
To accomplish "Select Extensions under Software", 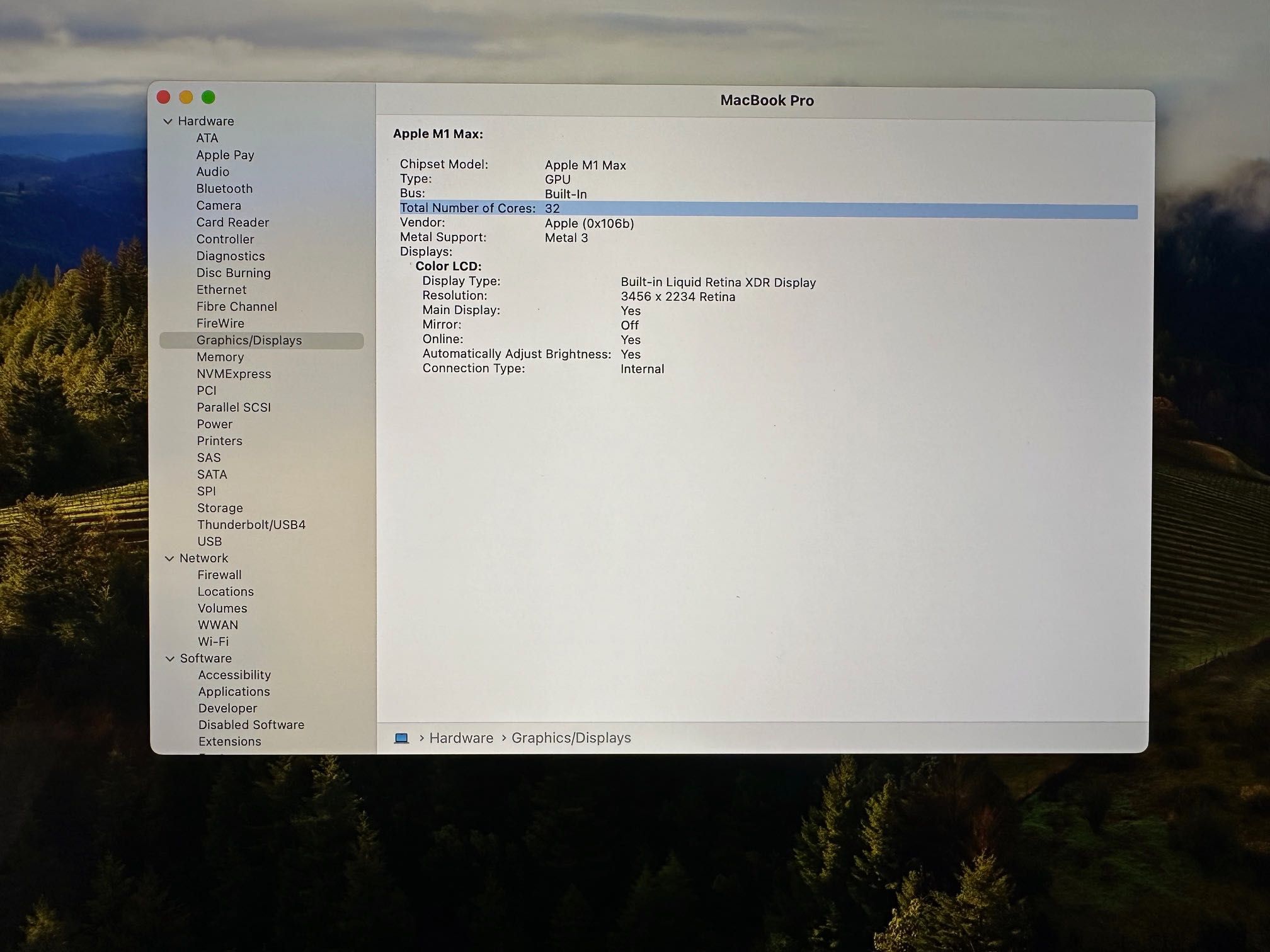I will point(230,742).
